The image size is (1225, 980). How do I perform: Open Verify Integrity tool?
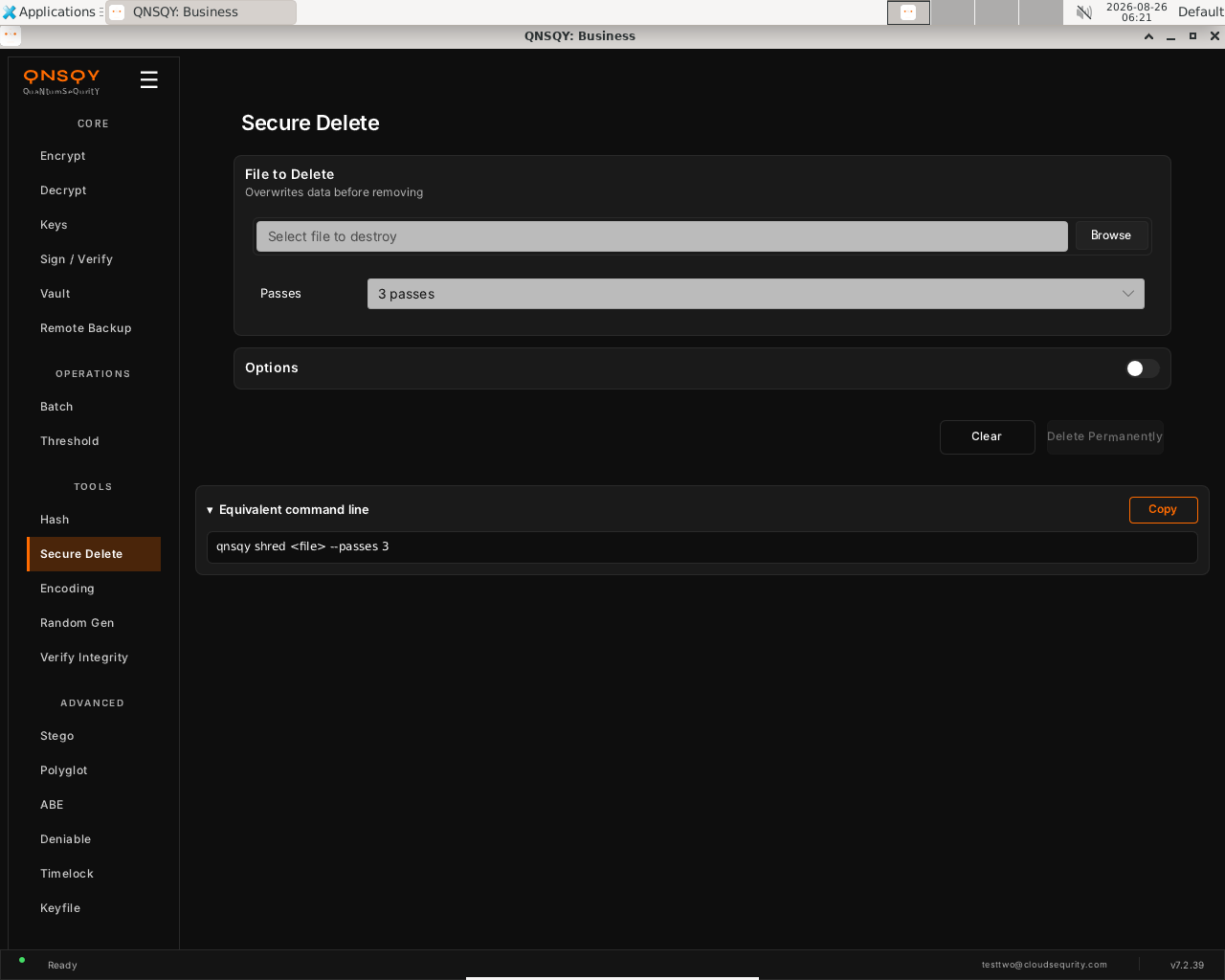tap(94, 657)
